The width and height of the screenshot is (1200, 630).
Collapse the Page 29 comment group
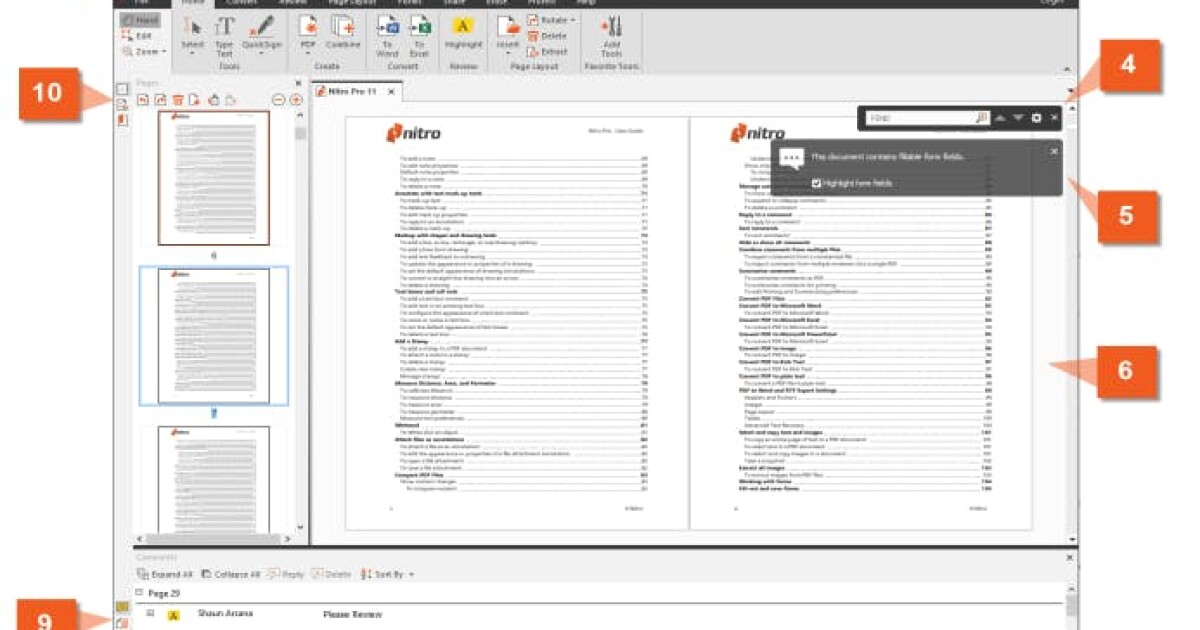tap(139, 593)
